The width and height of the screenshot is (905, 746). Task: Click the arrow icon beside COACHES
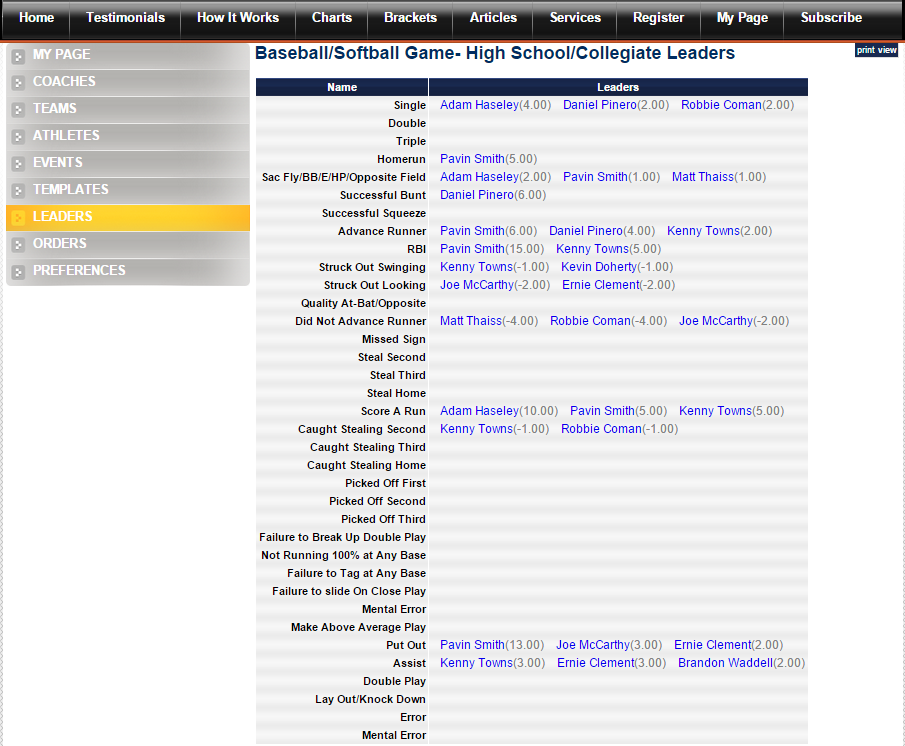[x=18, y=83]
